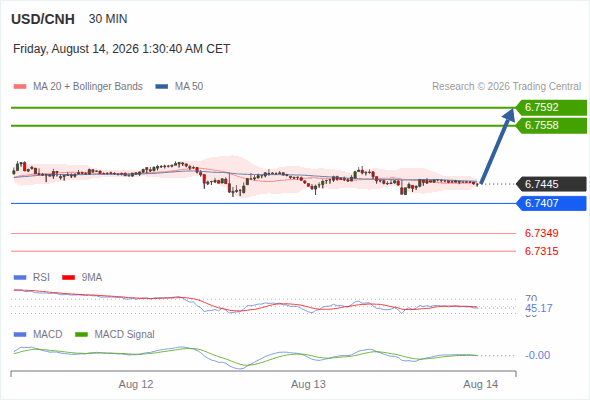Image resolution: width=590 pixels, height=400 pixels.
Task: Click the Aug 13 date axis label
Action: [308, 385]
